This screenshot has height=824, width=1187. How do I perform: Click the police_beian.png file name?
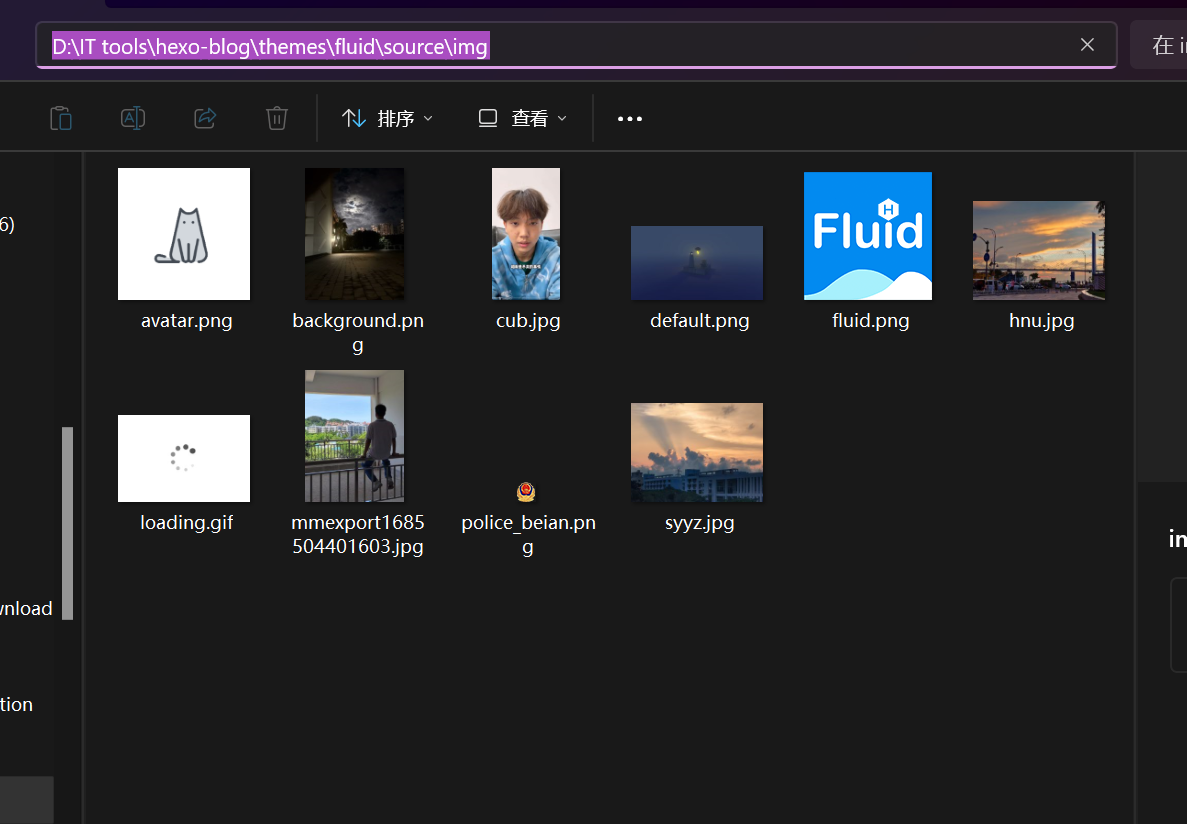click(x=528, y=534)
